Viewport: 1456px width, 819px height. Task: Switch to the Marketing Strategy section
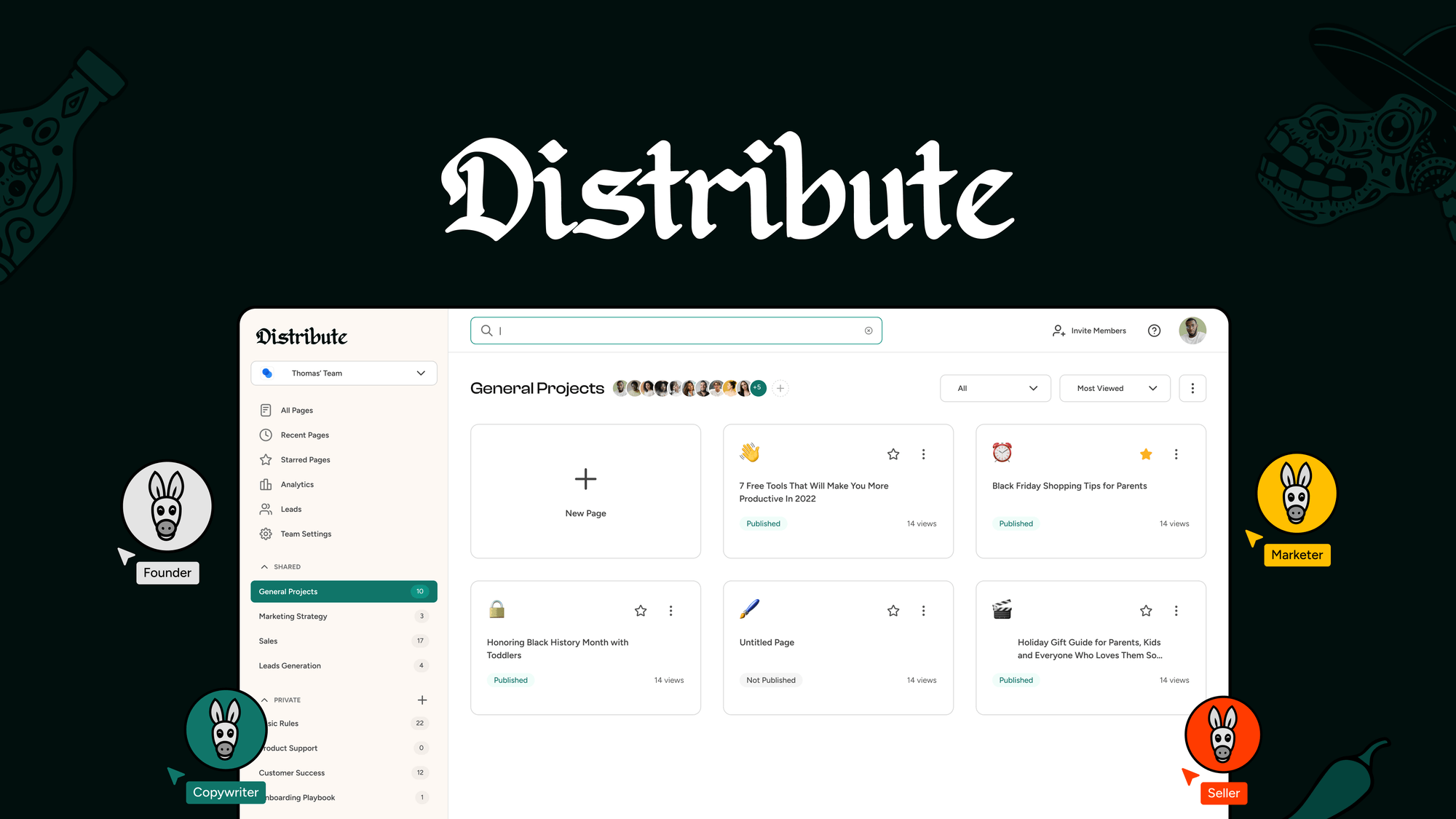point(293,616)
